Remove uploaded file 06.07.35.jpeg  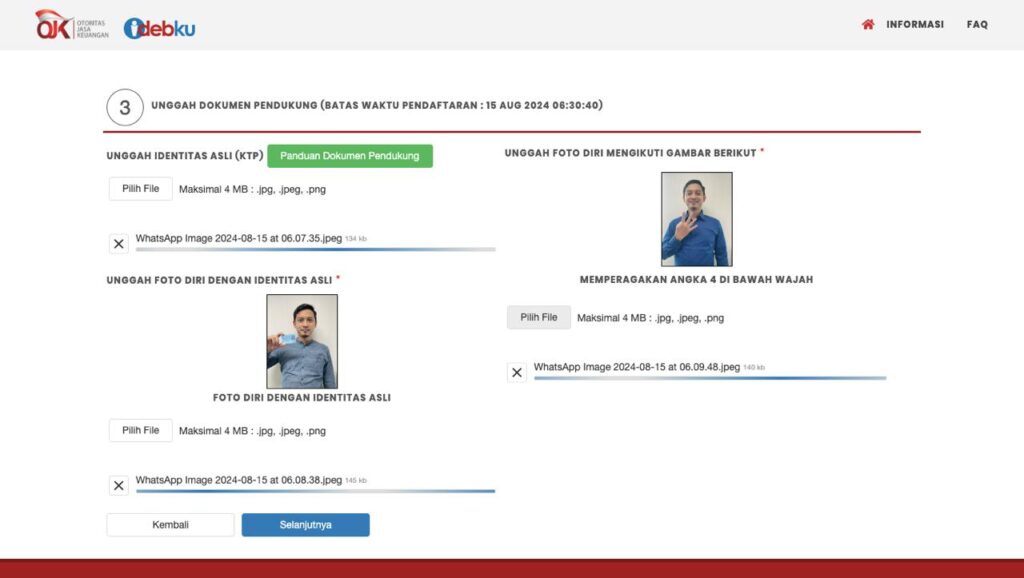coord(119,244)
